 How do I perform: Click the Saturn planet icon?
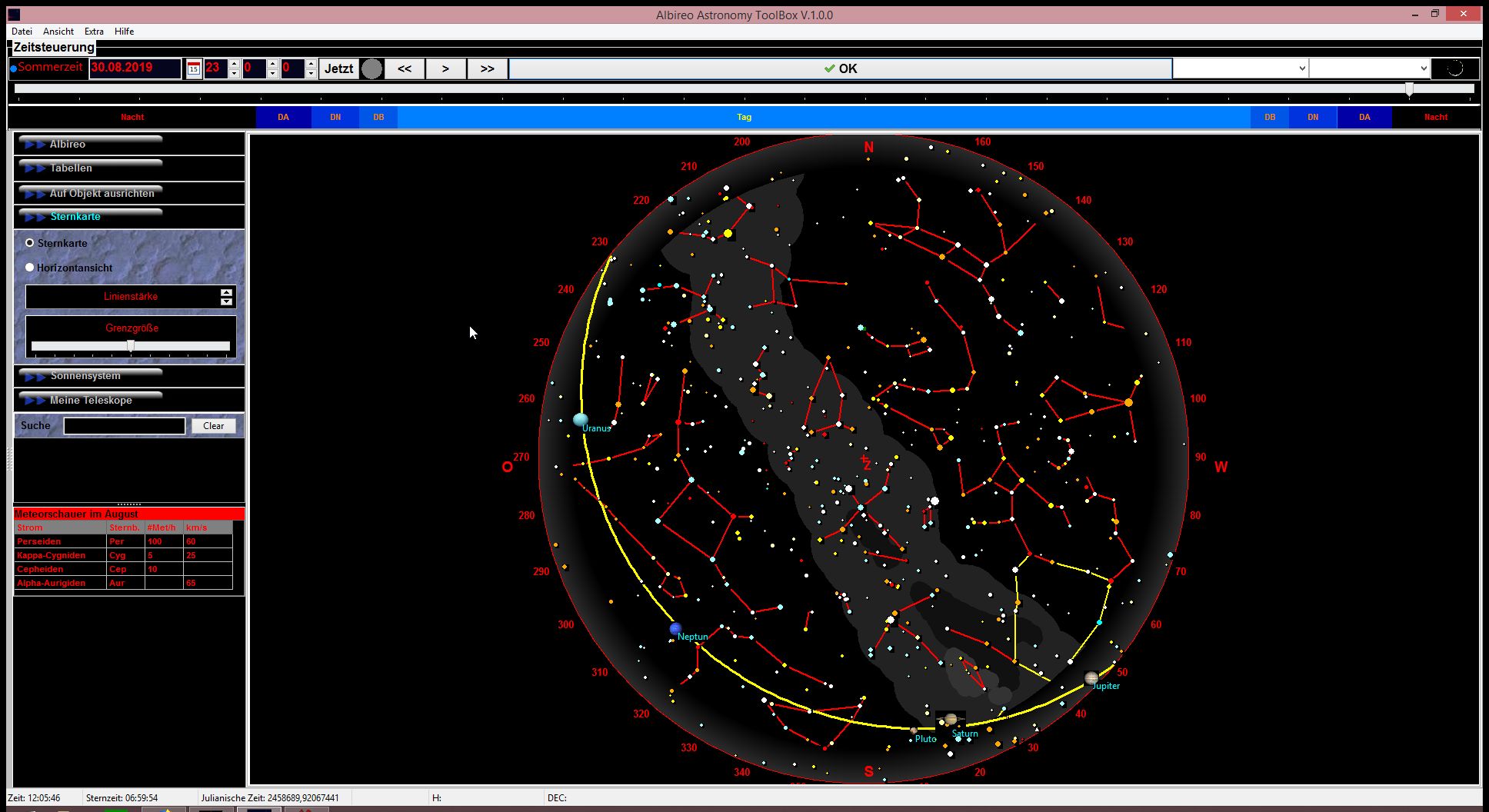[x=951, y=720]
